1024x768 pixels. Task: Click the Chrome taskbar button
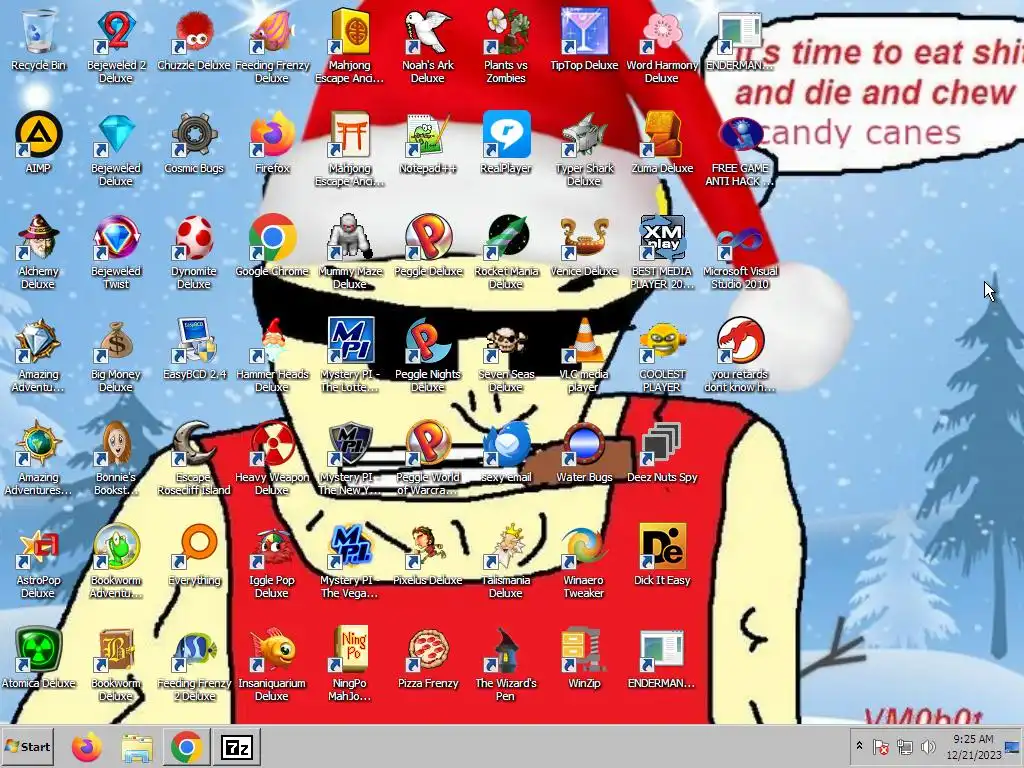coord(186,747)
